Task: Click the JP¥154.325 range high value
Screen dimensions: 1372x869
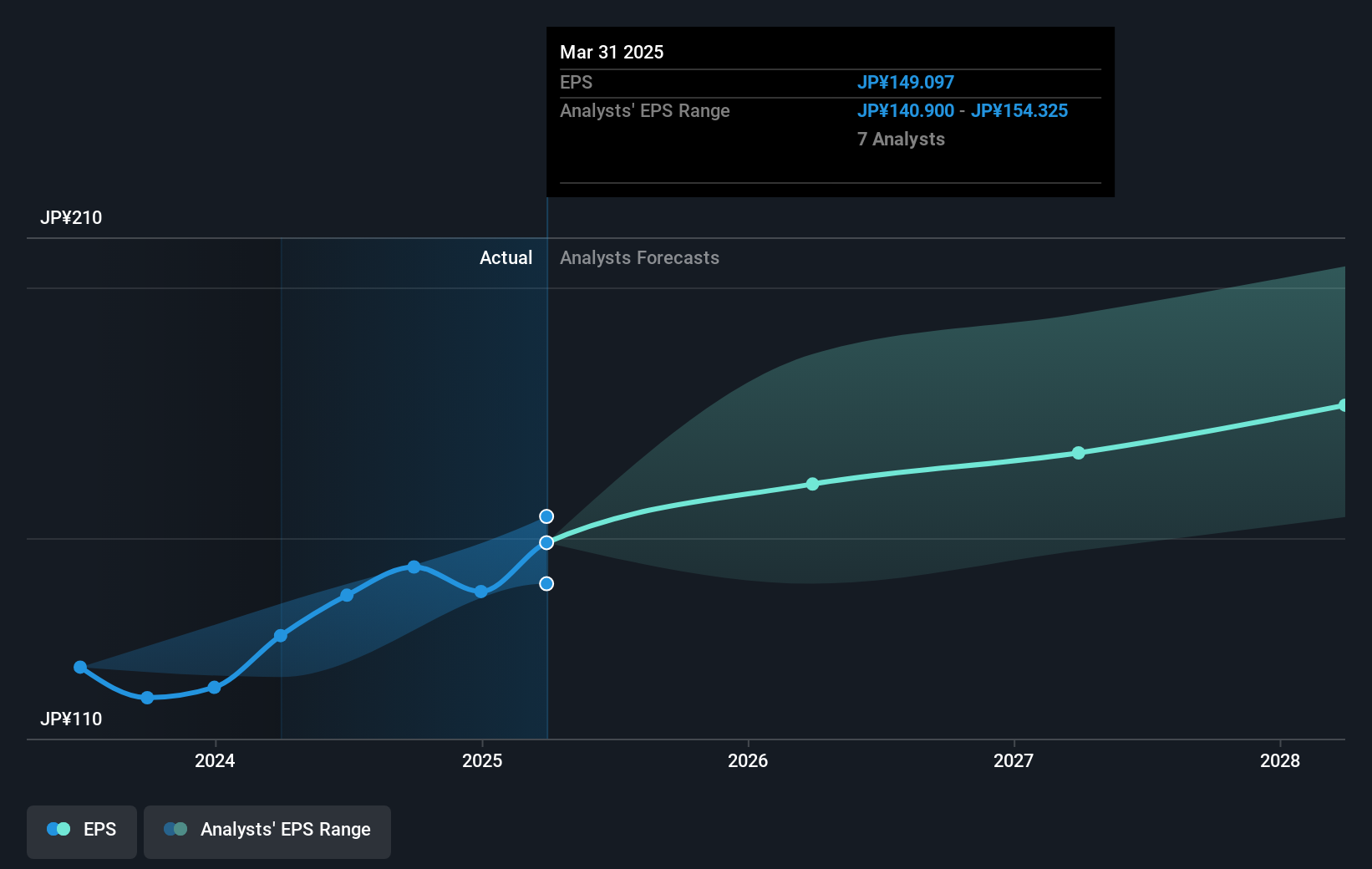Action: pos(1019,110)
